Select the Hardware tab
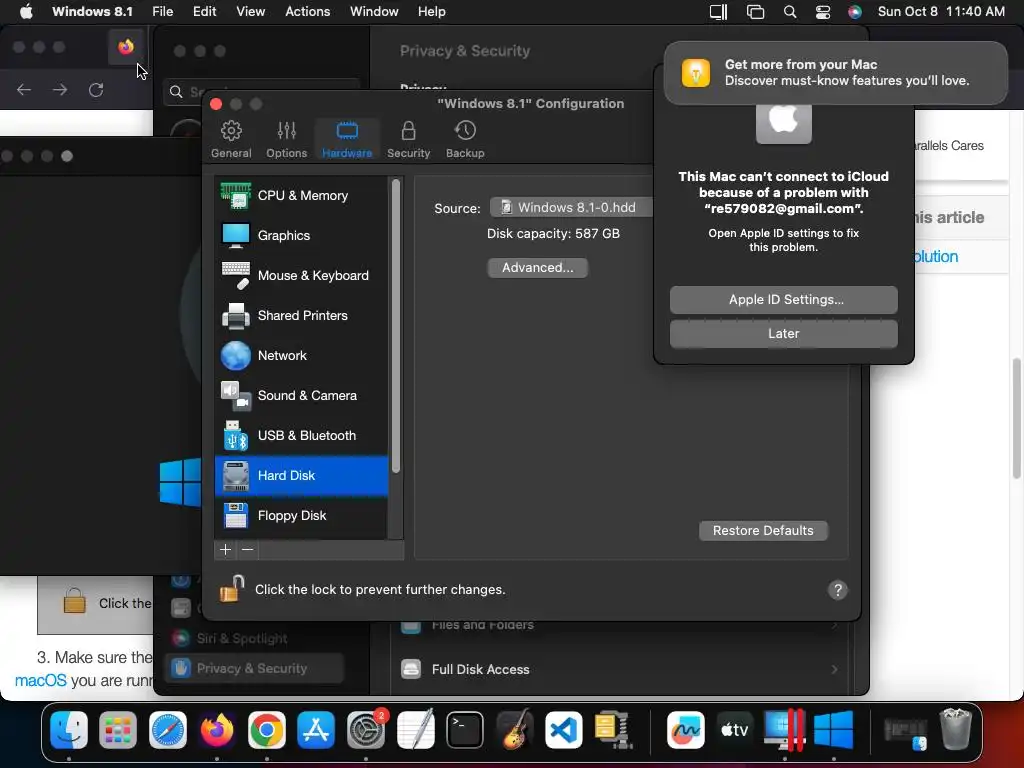The width and height of the screenshot is (1024, 768). point(347,139)
